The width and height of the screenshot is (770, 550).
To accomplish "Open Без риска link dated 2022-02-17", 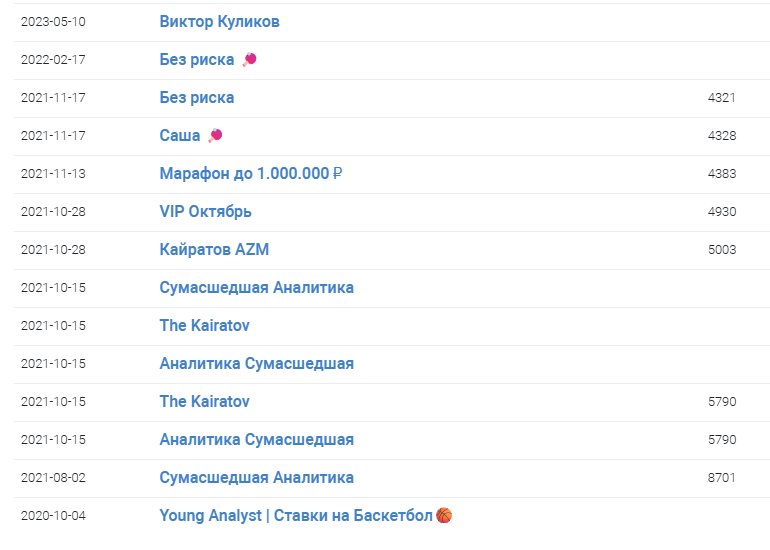I will [196, 60].
